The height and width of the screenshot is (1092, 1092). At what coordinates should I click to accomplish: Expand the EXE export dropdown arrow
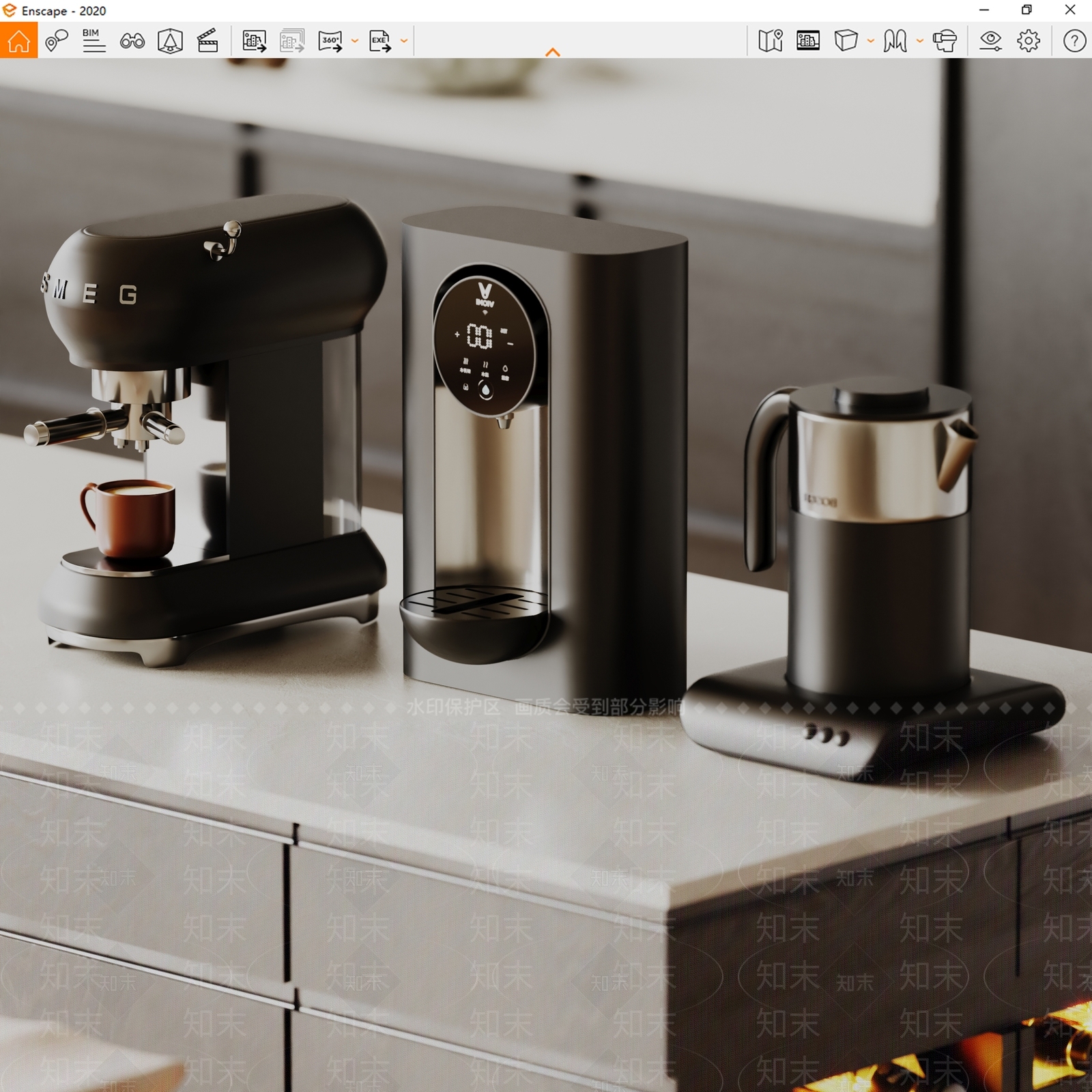click(404, 41)
